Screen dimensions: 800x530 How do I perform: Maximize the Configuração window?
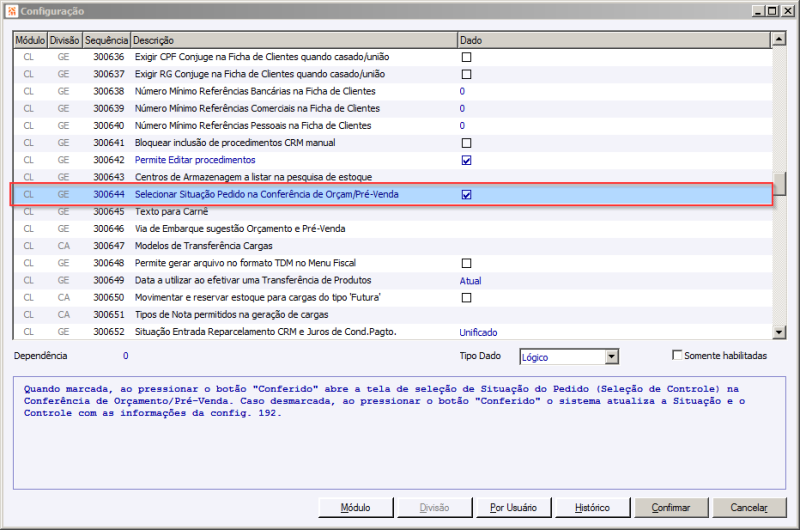pyautogui.click(x=772, y=11)
